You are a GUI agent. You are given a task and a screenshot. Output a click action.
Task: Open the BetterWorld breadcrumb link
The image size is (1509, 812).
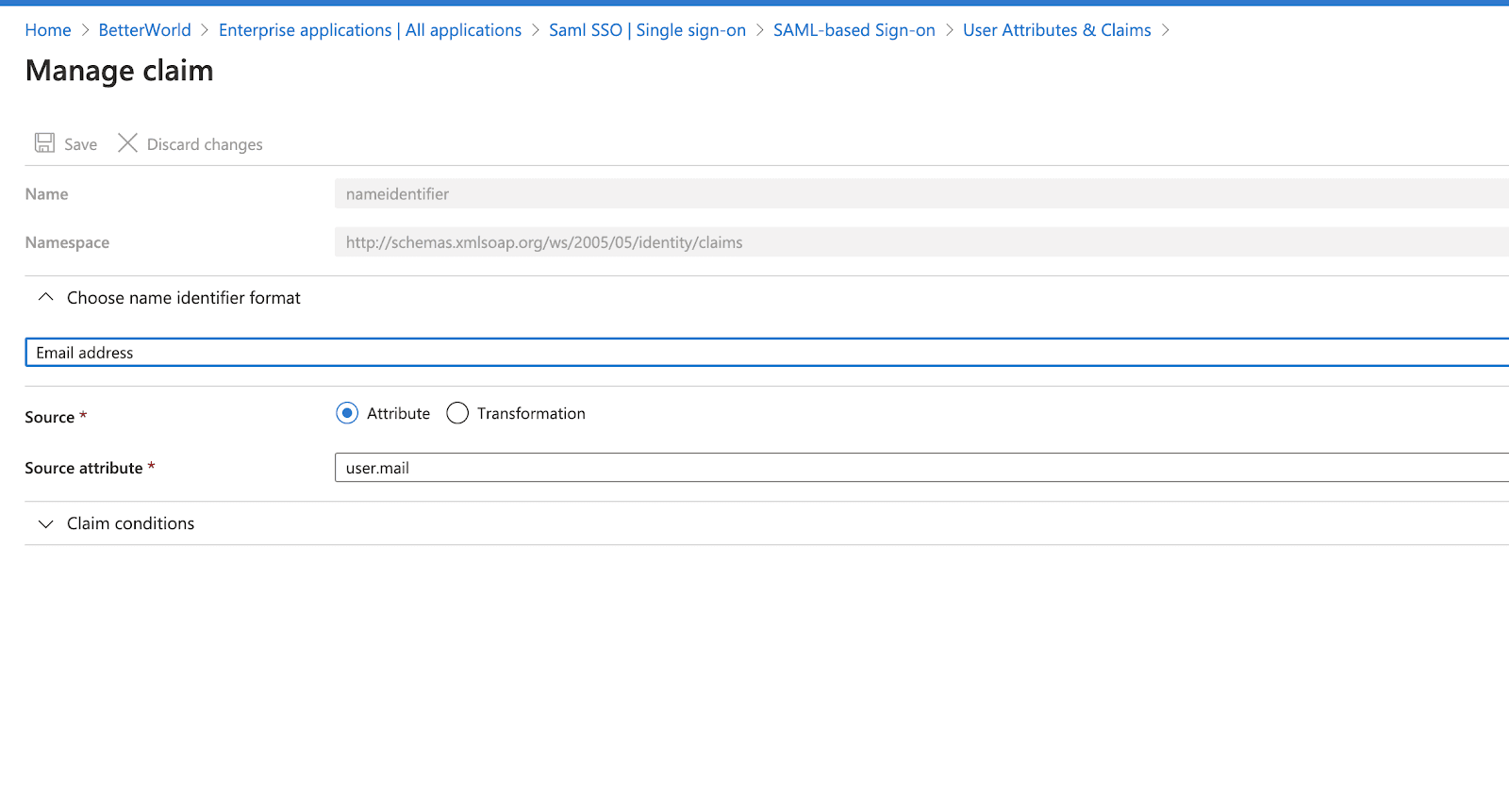(144, 30)
